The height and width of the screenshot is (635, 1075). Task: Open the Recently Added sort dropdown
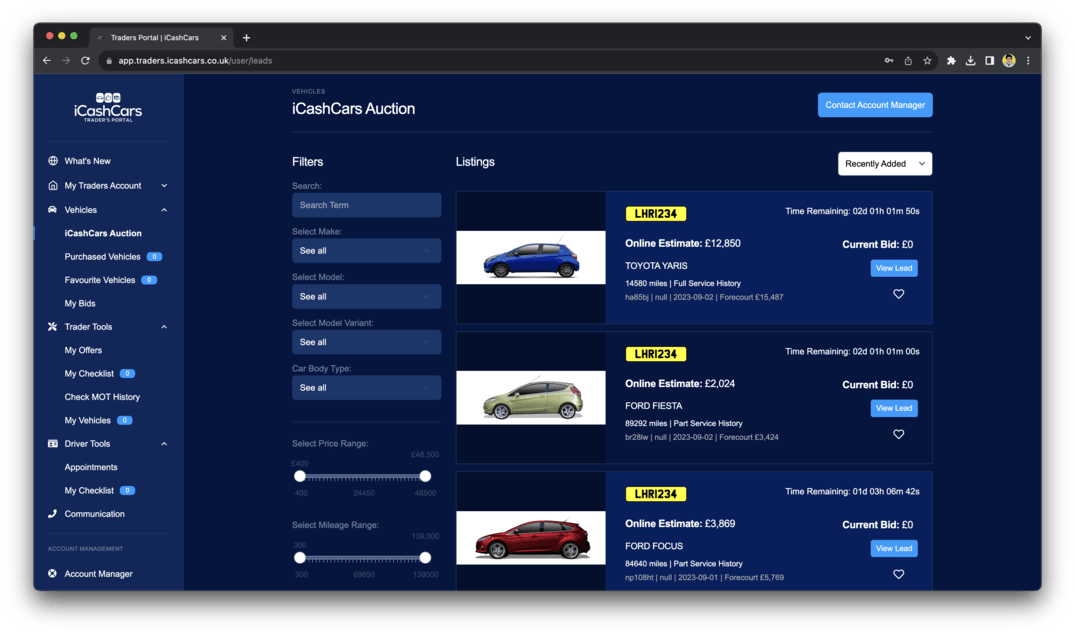click(884, 164)
